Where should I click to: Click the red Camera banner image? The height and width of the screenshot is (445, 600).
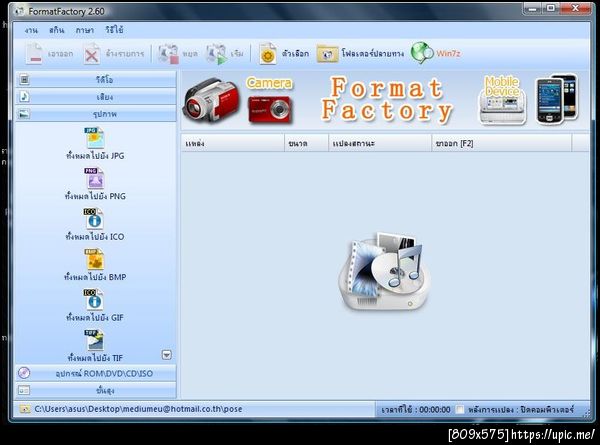(x=270, y=100)
